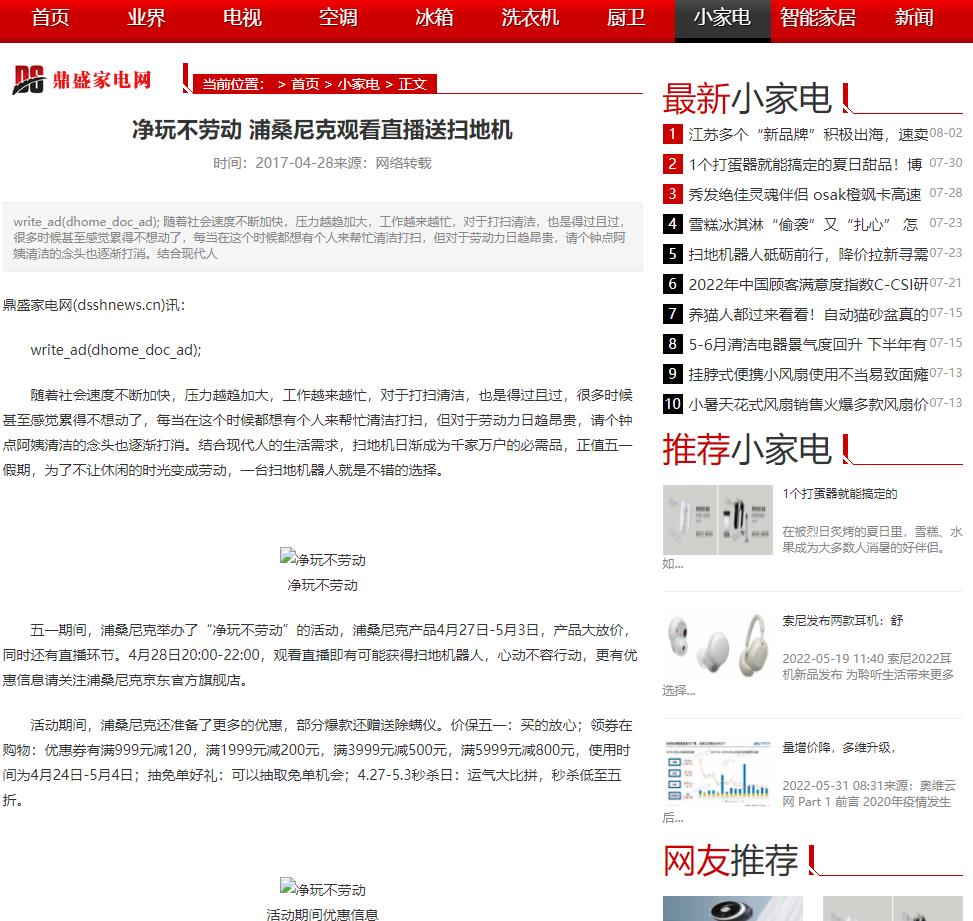The image size is (973, 921).
Task: Open recommended article 量增价降,多维升级
Action: coord(838,747)
